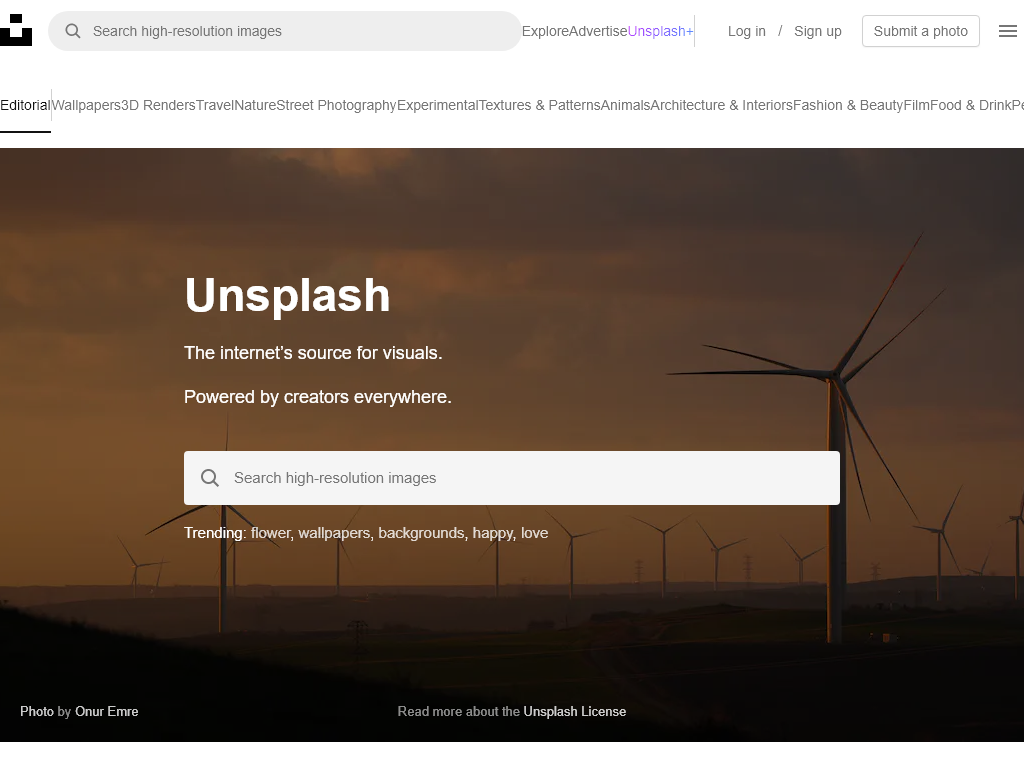Open the Unsplash License link

click(x=575, y=711)
